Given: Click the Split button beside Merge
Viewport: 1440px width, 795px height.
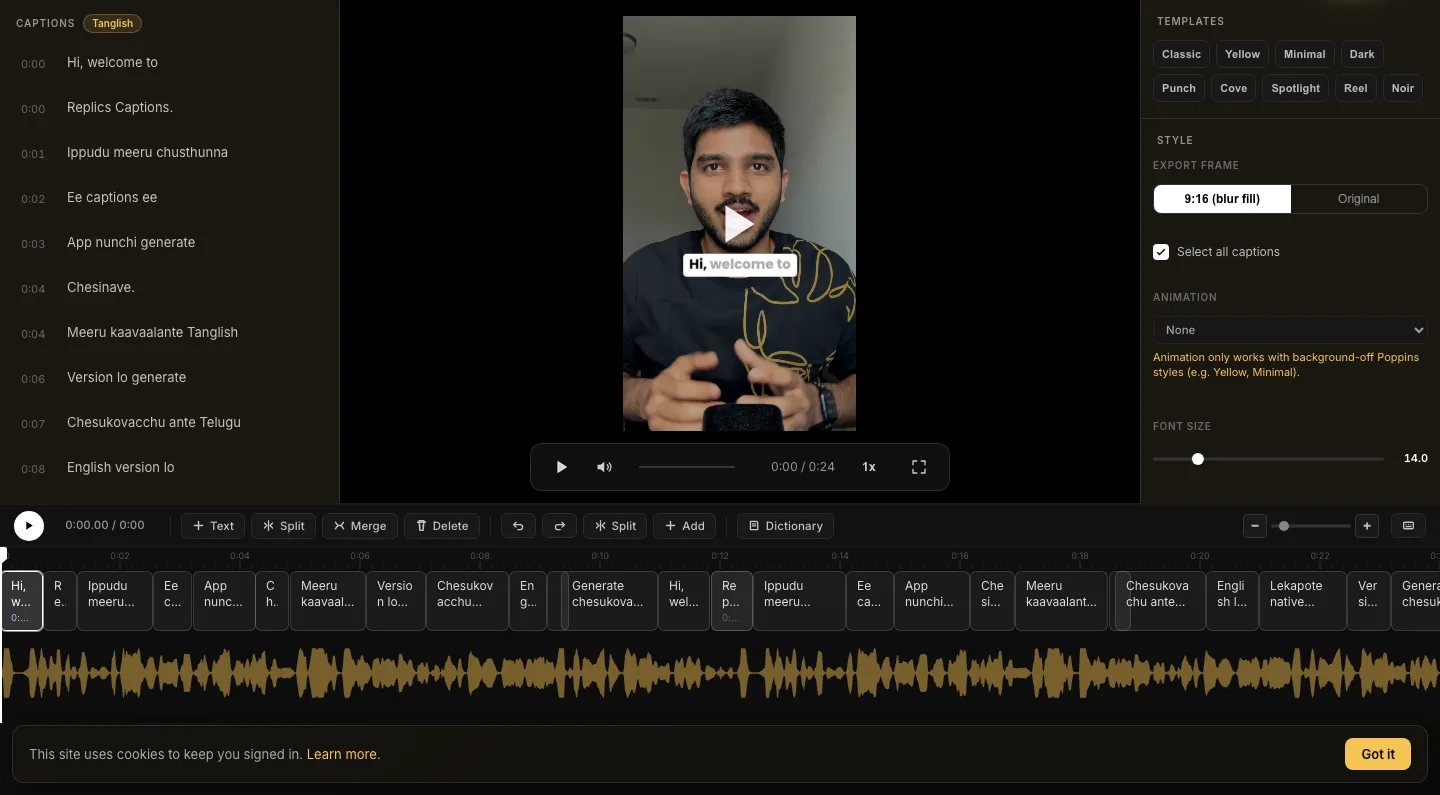Looking at the screenshot, I should tap(284, 526).
